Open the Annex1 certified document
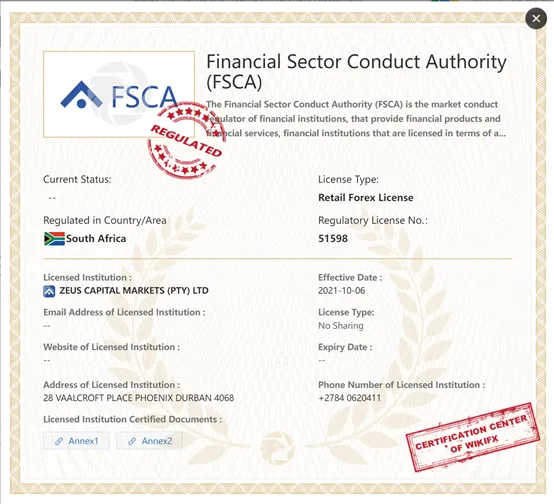The width and height of the screenshot is (554, 504). (x=76, y=441)
